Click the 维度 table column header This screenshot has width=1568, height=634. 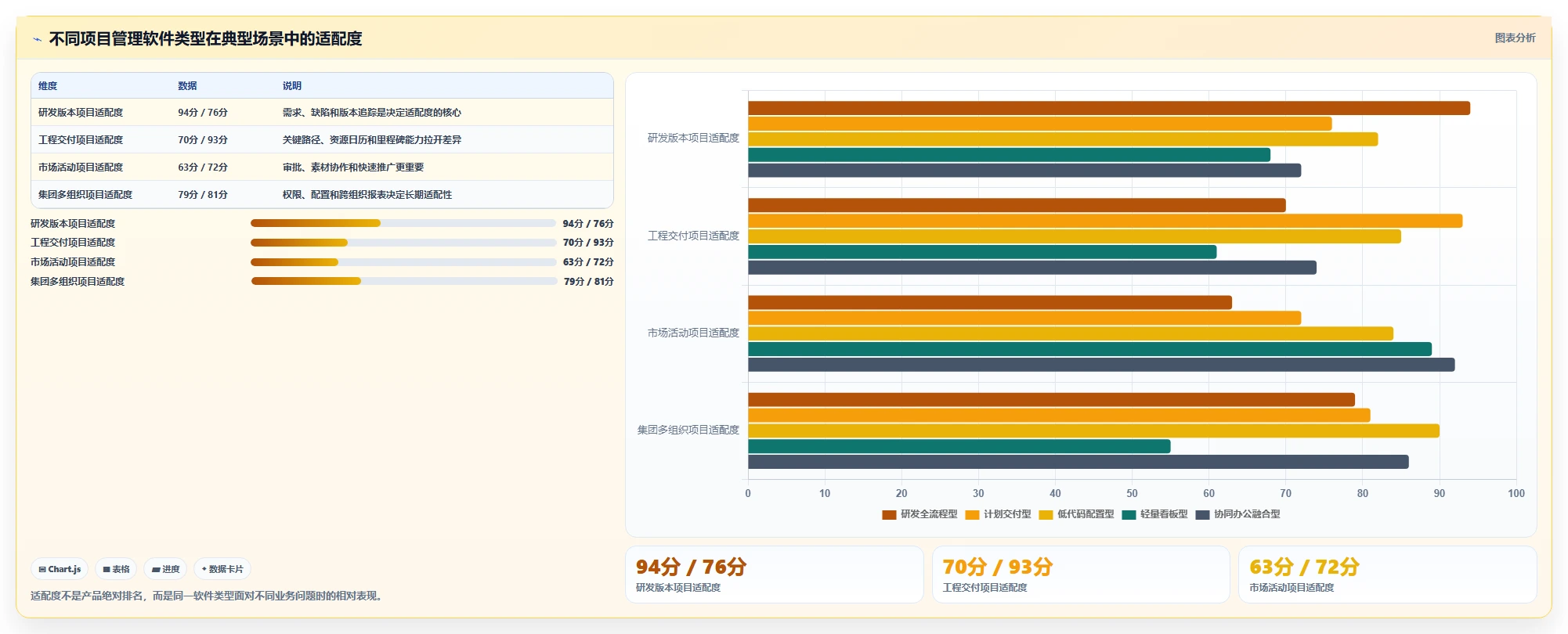[x=48, y=86]
